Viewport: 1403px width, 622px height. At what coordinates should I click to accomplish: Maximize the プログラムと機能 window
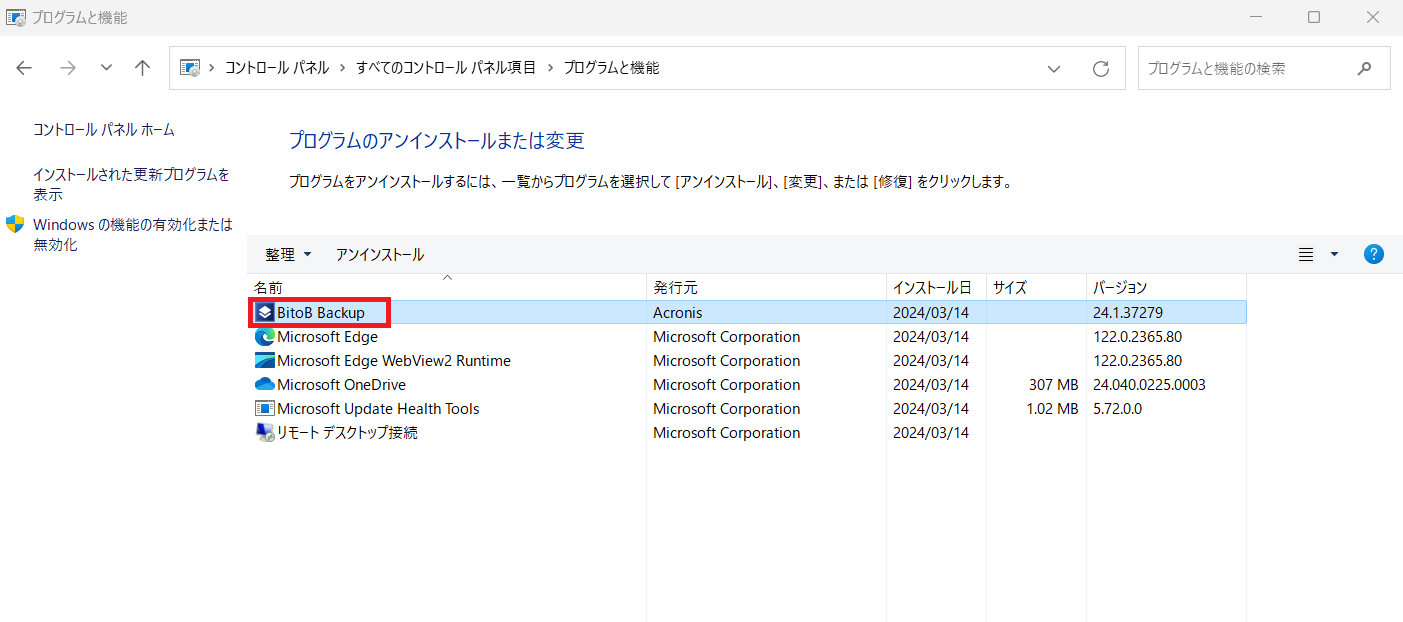(1314, 17)
